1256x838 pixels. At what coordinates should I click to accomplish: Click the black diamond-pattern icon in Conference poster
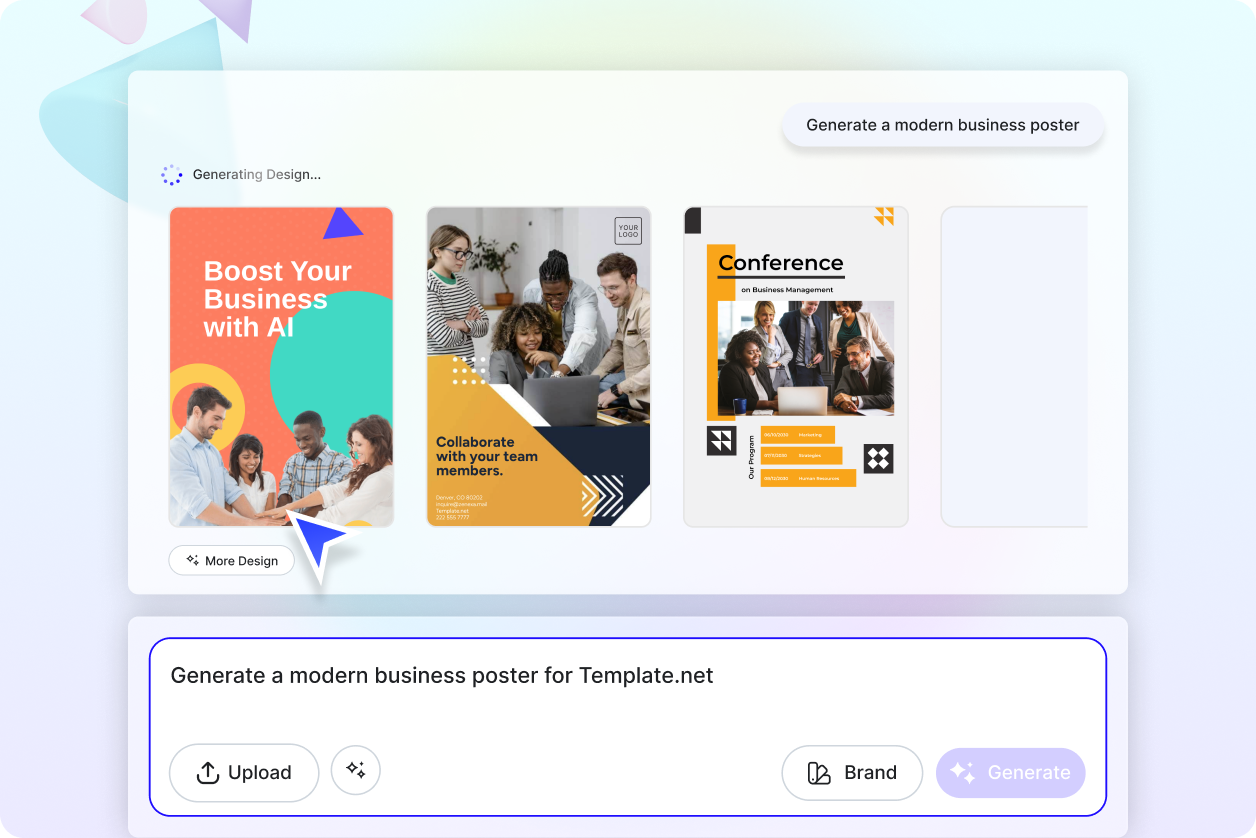point(878,459)
